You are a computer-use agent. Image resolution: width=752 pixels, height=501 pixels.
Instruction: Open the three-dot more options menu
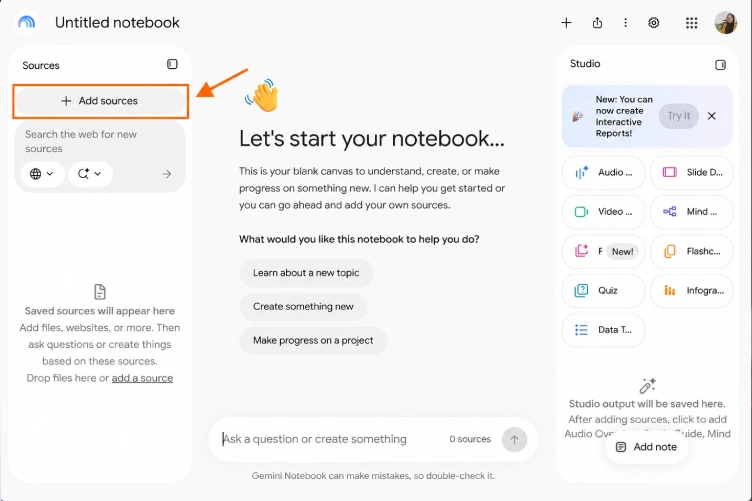(625, 23)
